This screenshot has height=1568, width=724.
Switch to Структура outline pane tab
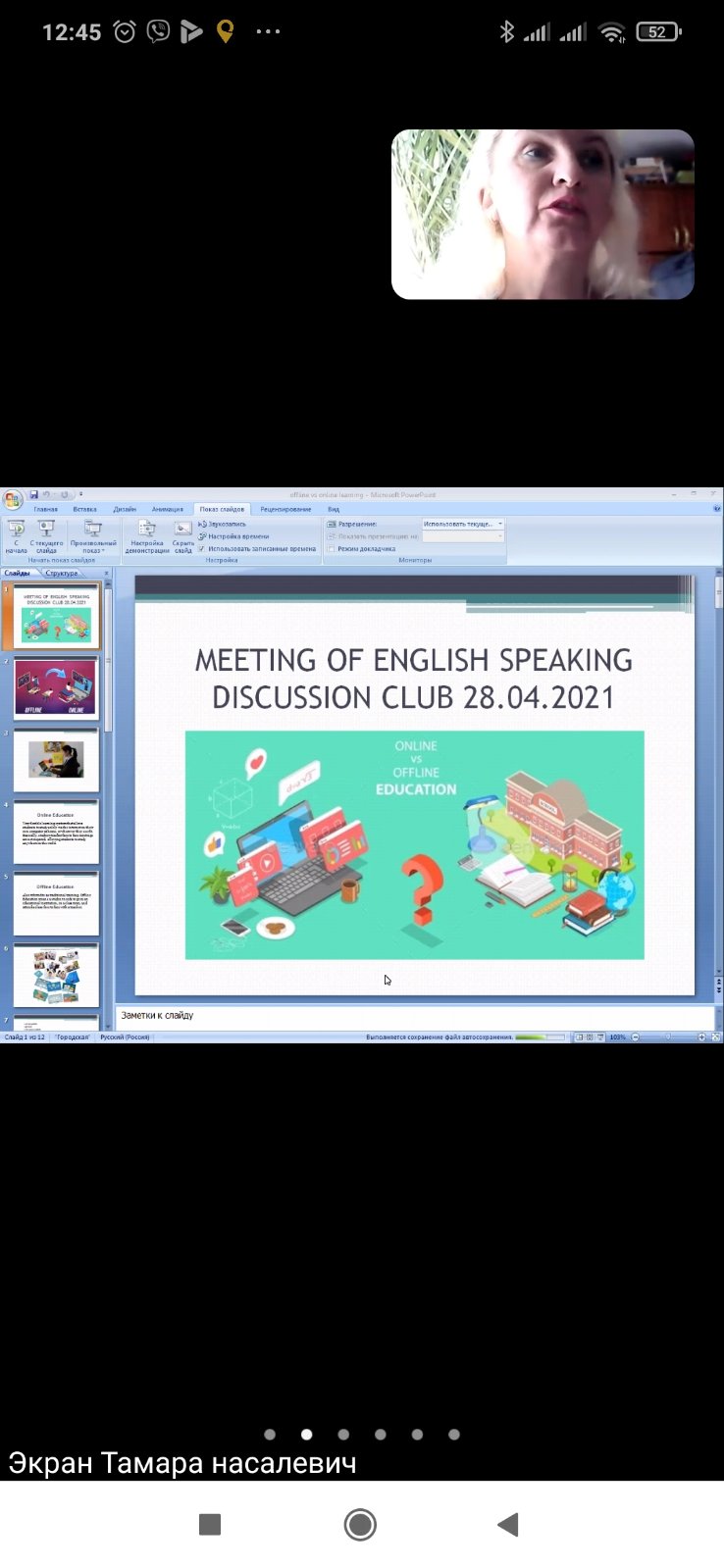pos(61,573)
